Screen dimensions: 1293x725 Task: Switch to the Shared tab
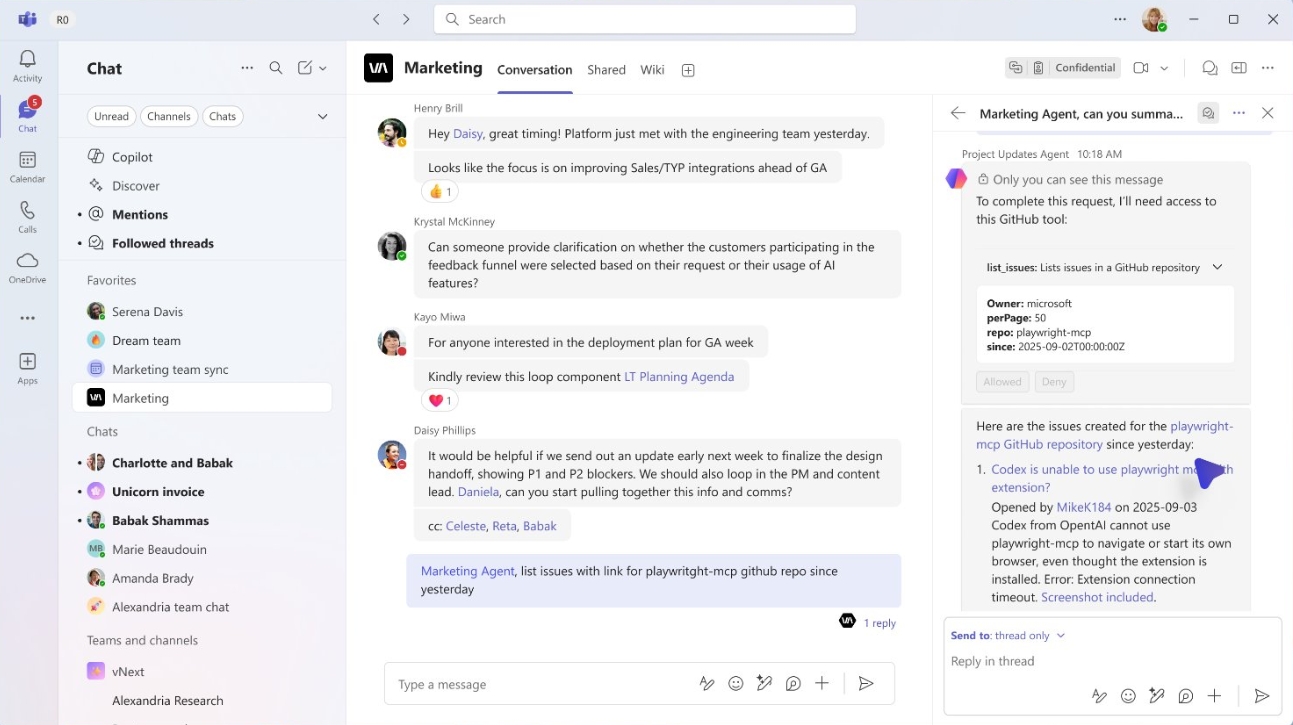click(606, 70)
